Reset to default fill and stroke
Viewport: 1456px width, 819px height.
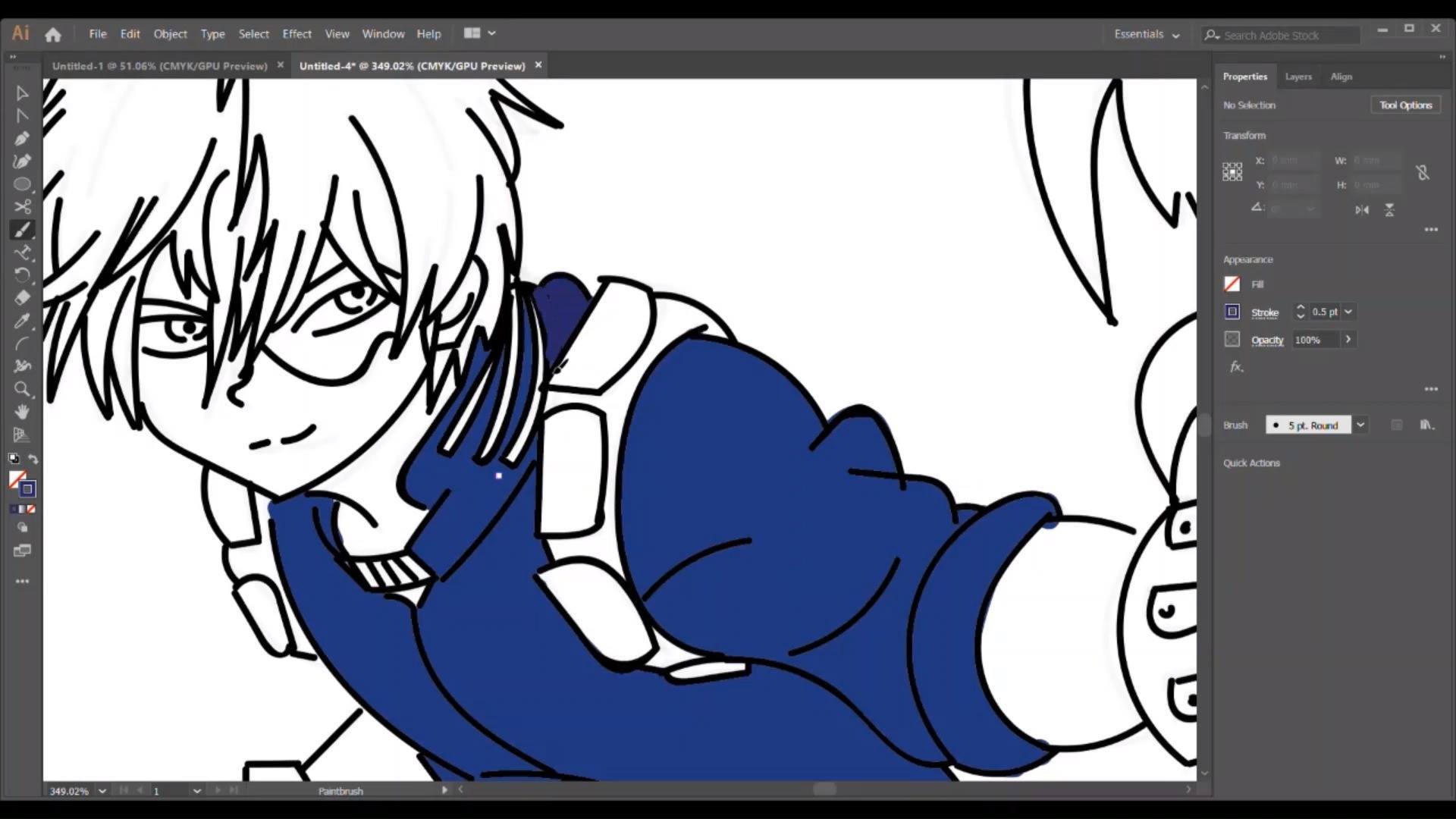click(14, 459)
